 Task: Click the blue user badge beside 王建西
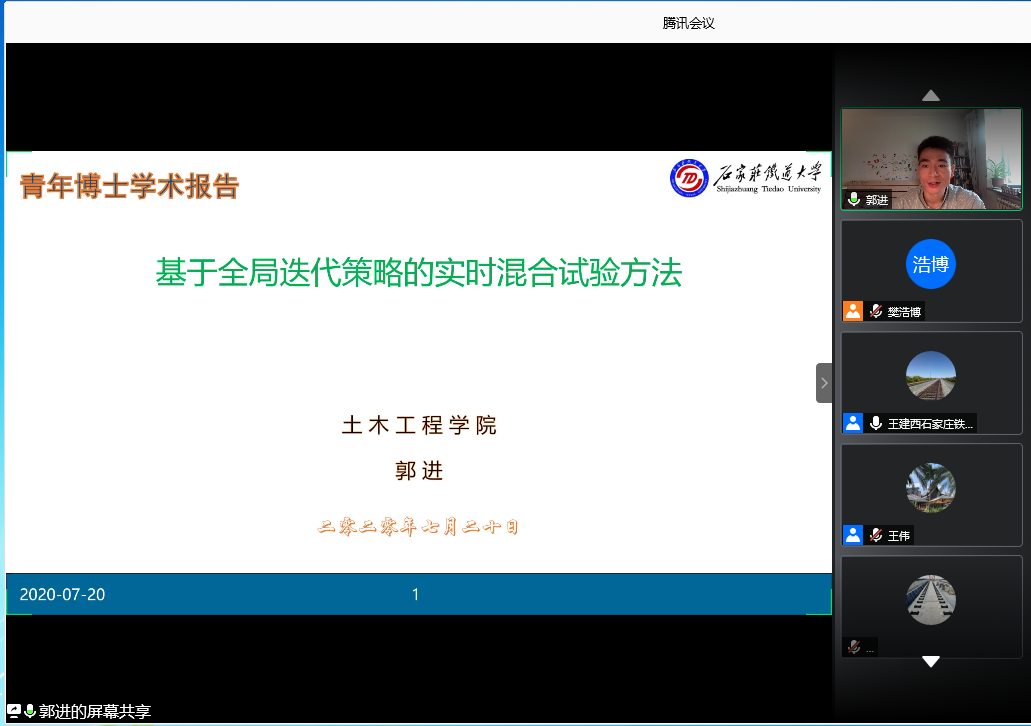click(x=852, y=423)
